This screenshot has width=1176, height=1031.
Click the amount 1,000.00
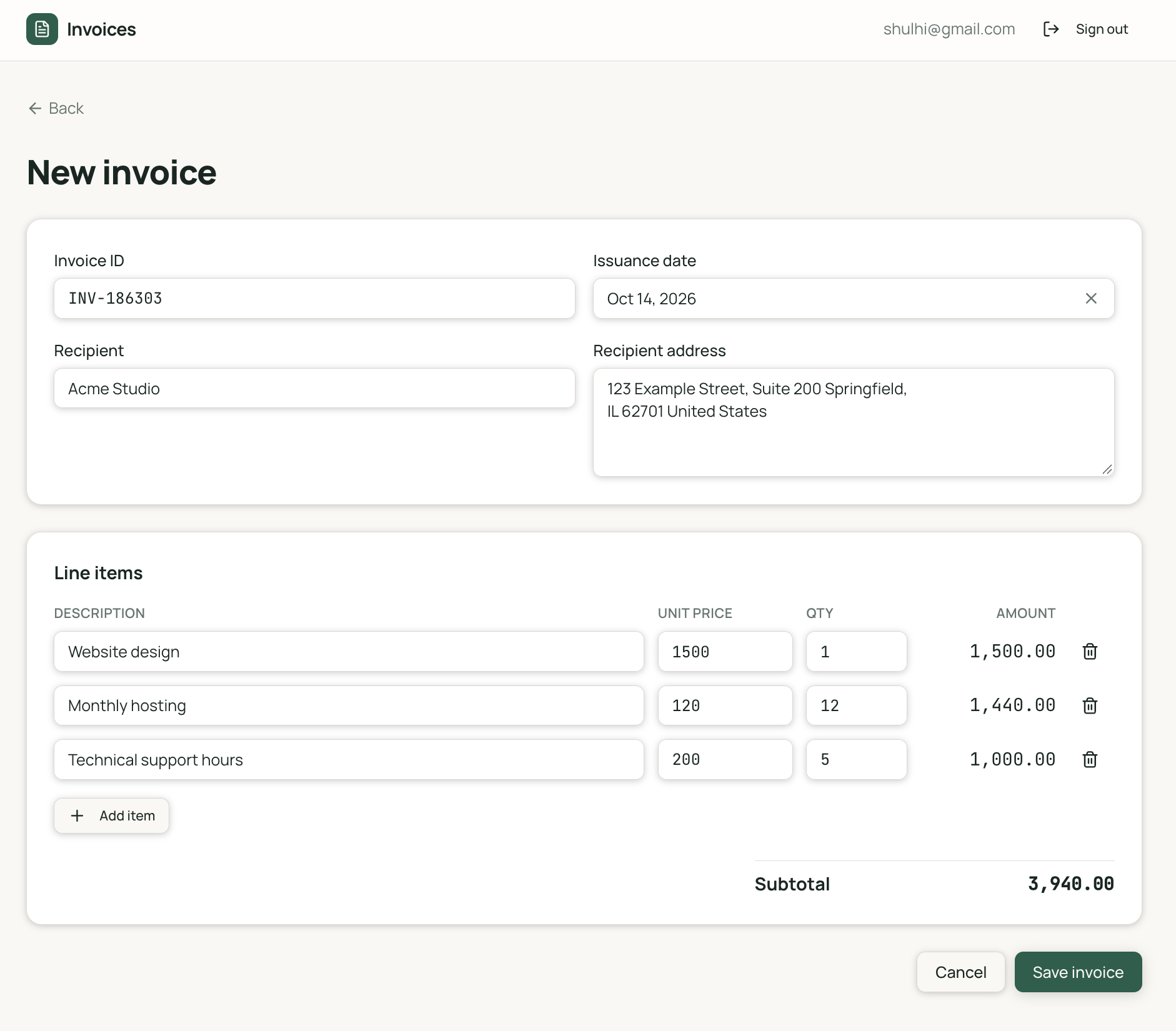[x=1012, y=759]
